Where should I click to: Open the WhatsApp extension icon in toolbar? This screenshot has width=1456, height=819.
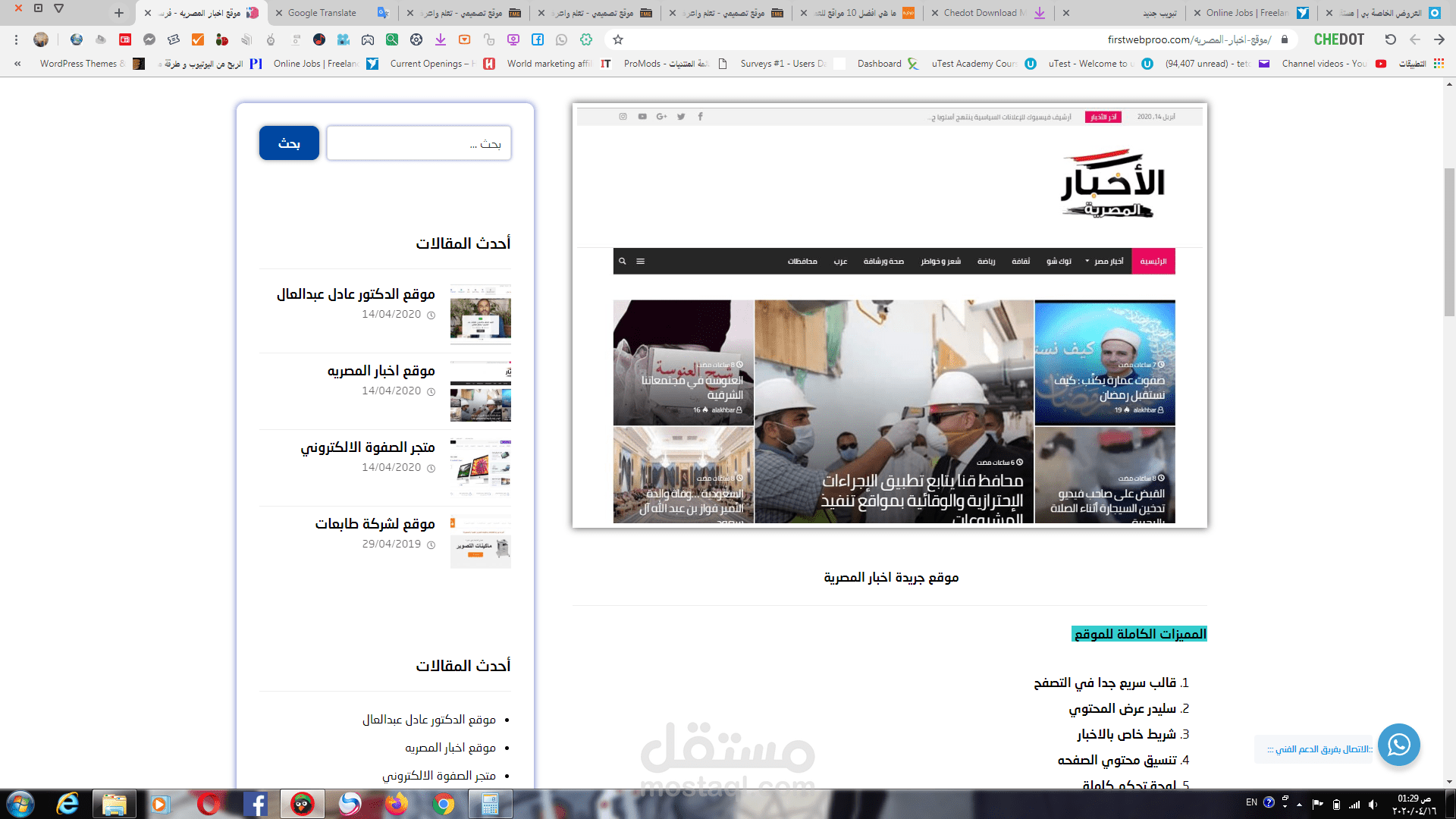(x=562, y=39)
